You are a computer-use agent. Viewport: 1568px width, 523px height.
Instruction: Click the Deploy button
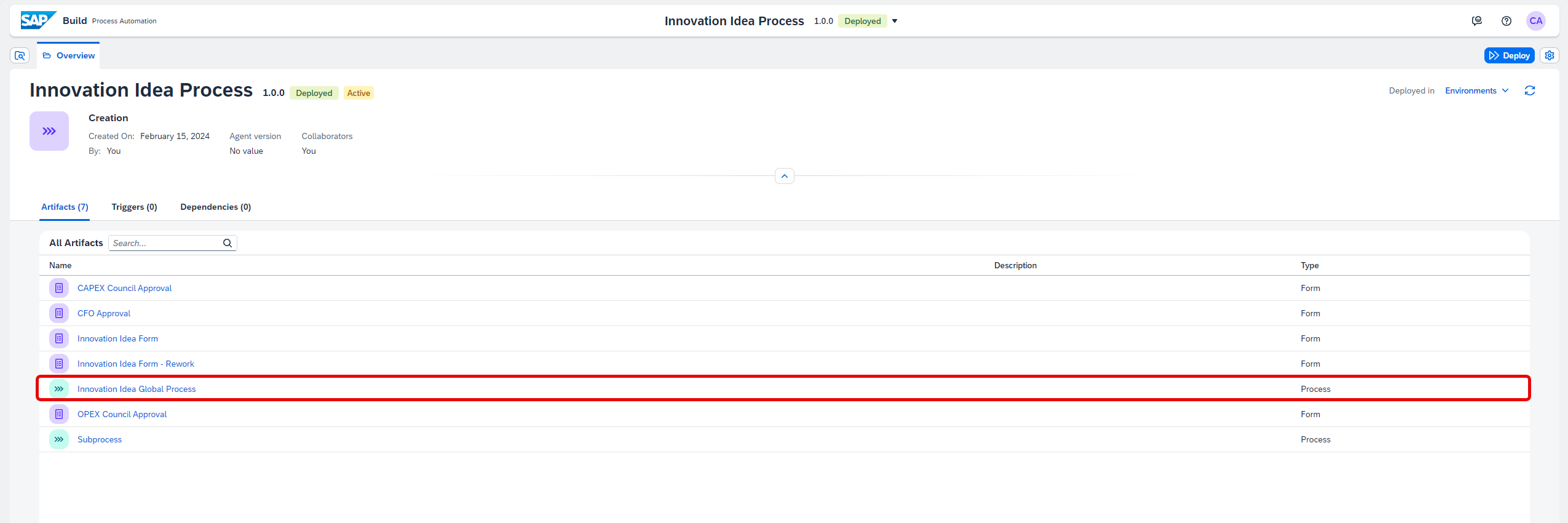click(1509, 55)
